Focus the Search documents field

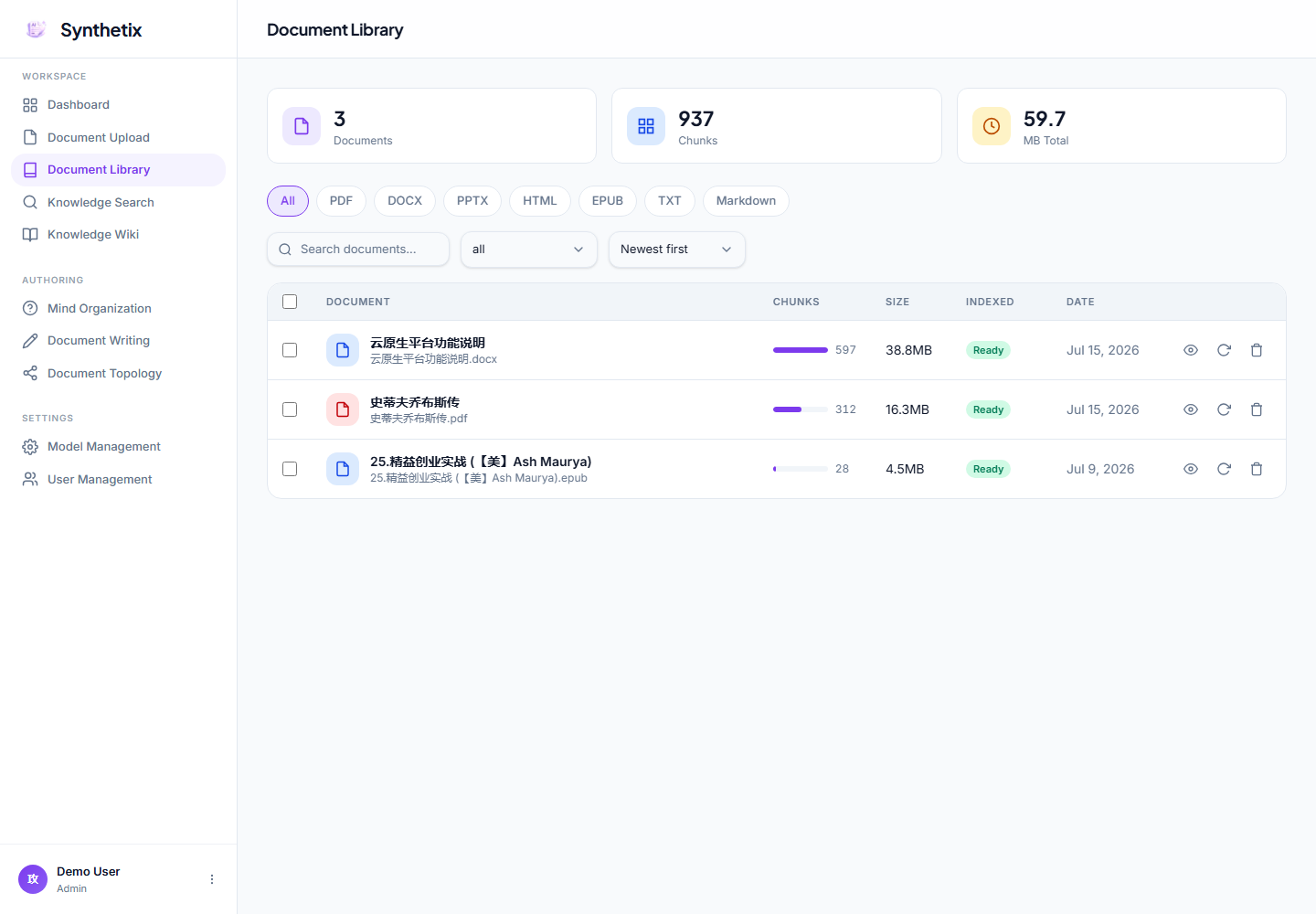(x=358, y=250)
